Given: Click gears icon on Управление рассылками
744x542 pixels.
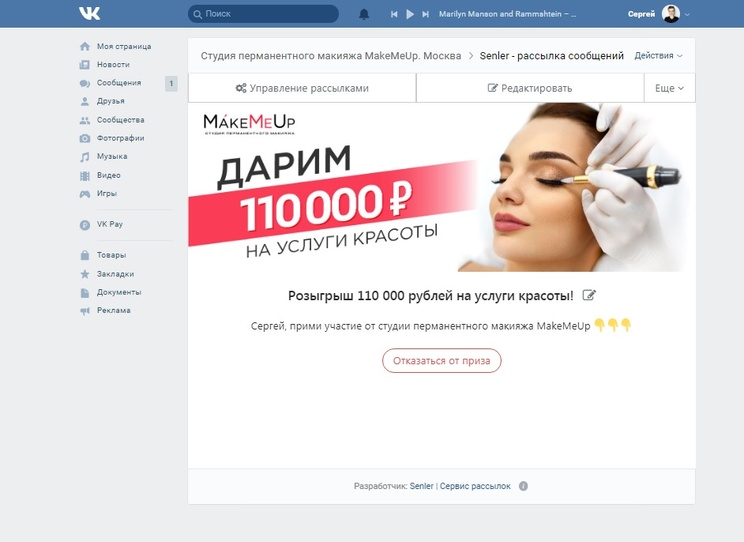Looking at the screenshot, I should (x=241, y=88).
